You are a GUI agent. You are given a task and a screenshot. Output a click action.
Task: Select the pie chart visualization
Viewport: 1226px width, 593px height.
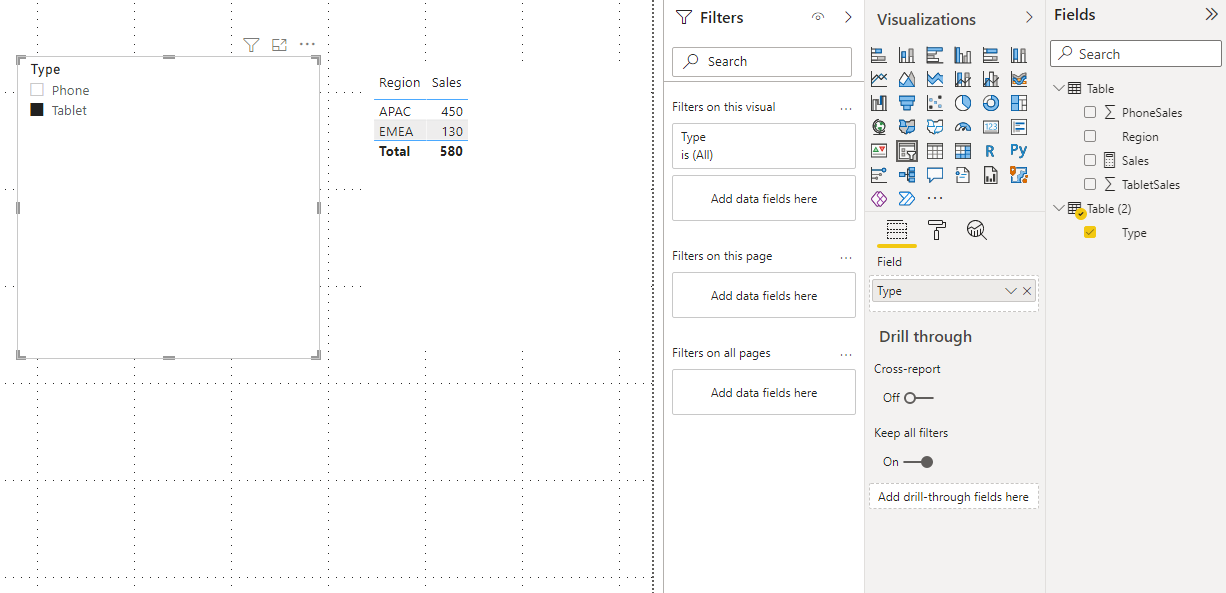(963, 103)
